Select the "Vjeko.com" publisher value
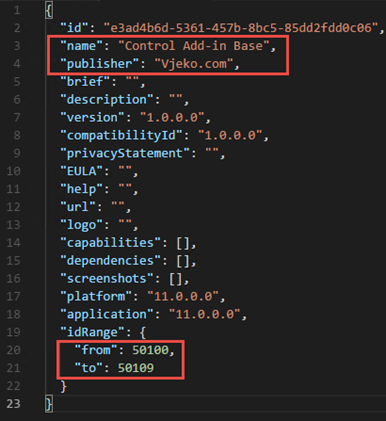 coord(193,64)
